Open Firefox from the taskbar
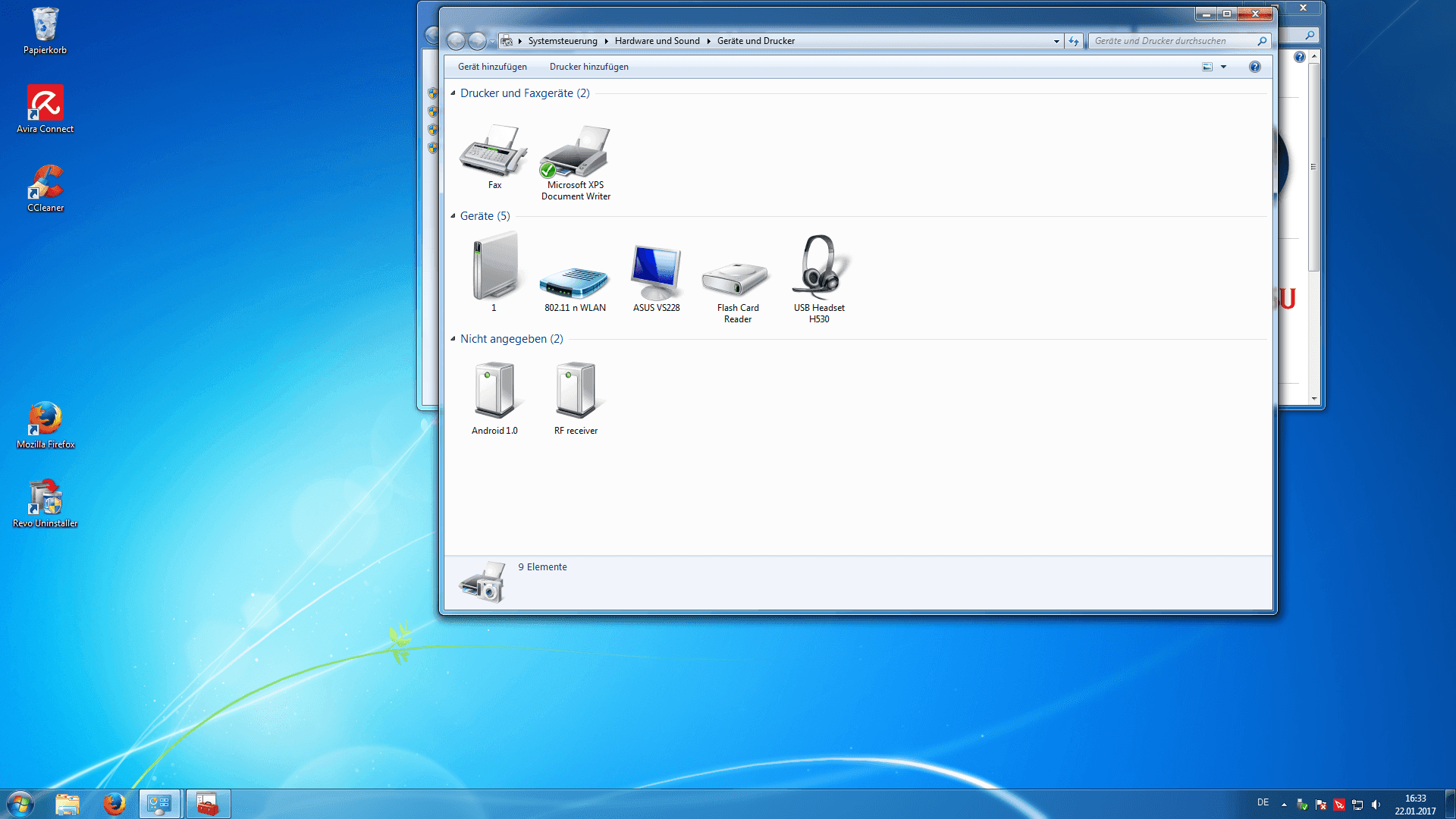The image size is (1456, 819). tap(115, 804)
